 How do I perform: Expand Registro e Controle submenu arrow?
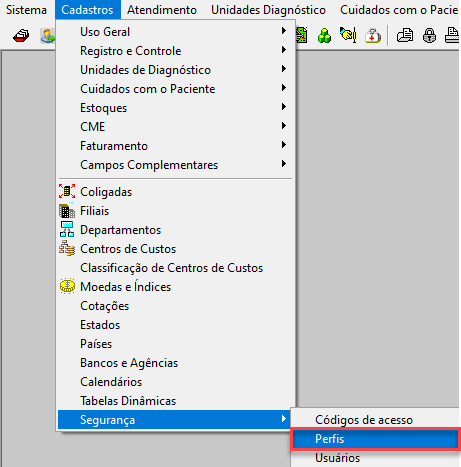284,50
